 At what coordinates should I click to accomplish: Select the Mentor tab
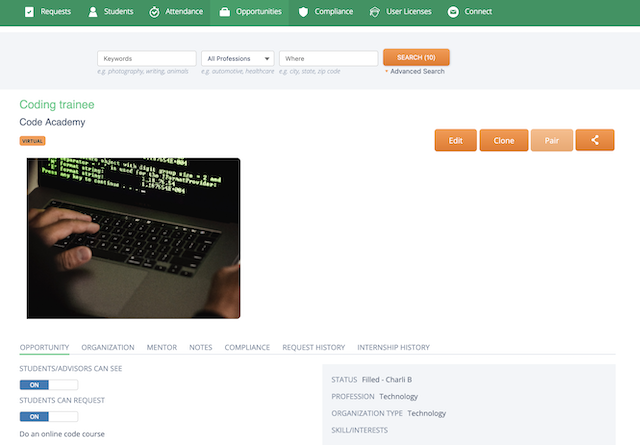click(161, 347)
